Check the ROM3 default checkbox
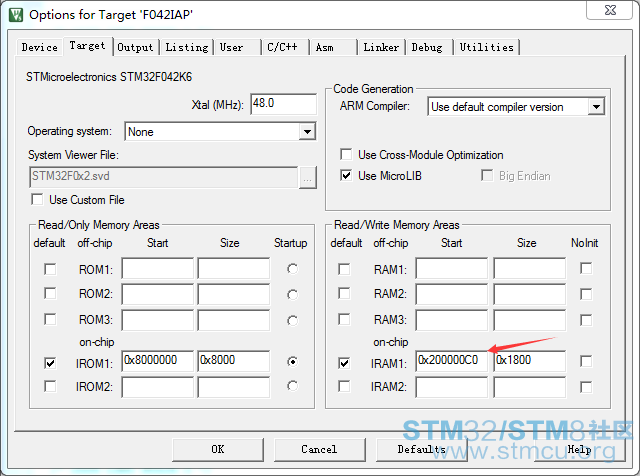 (x=50, y=319)
